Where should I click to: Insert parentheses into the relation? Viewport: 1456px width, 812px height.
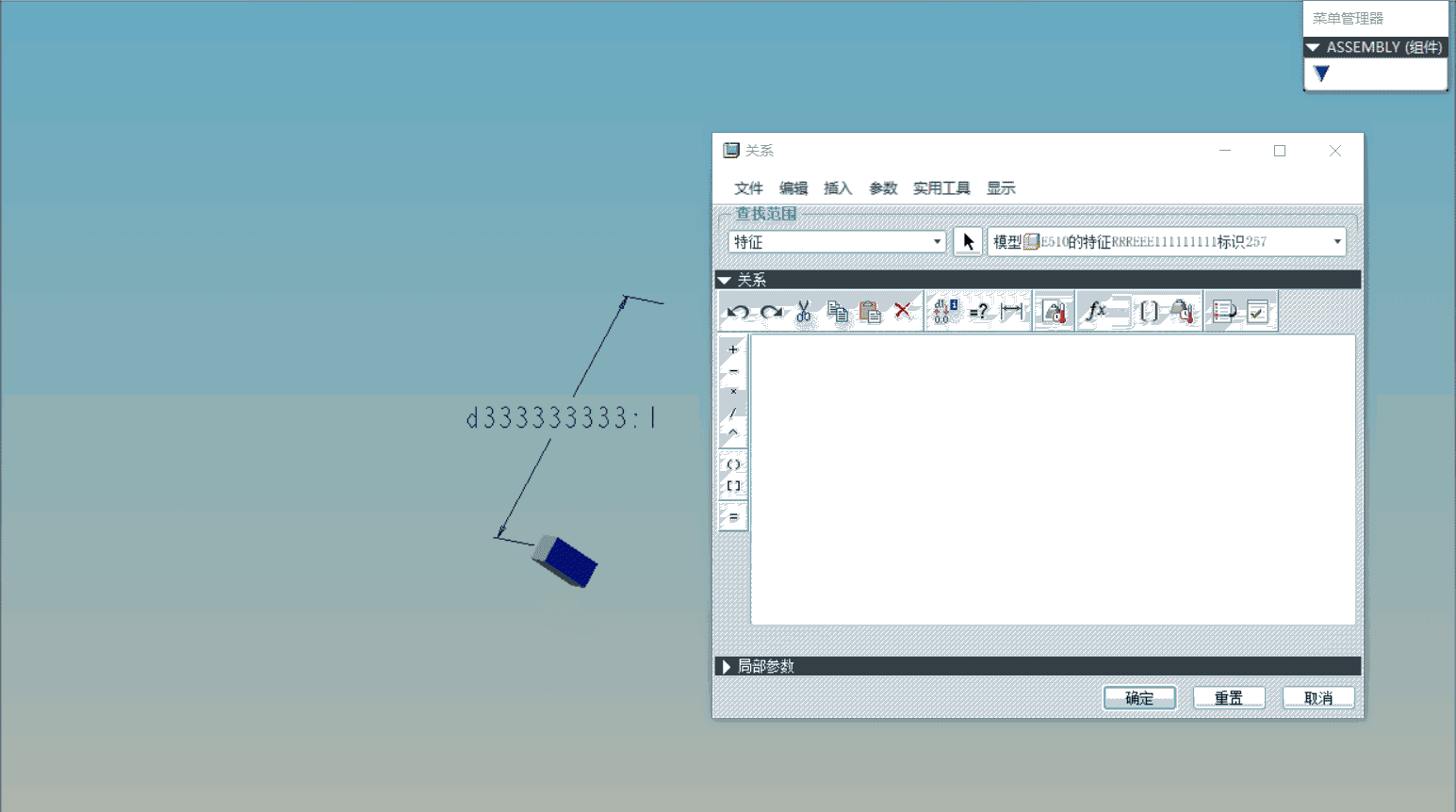pyautogui.click(x=733, y=464)
